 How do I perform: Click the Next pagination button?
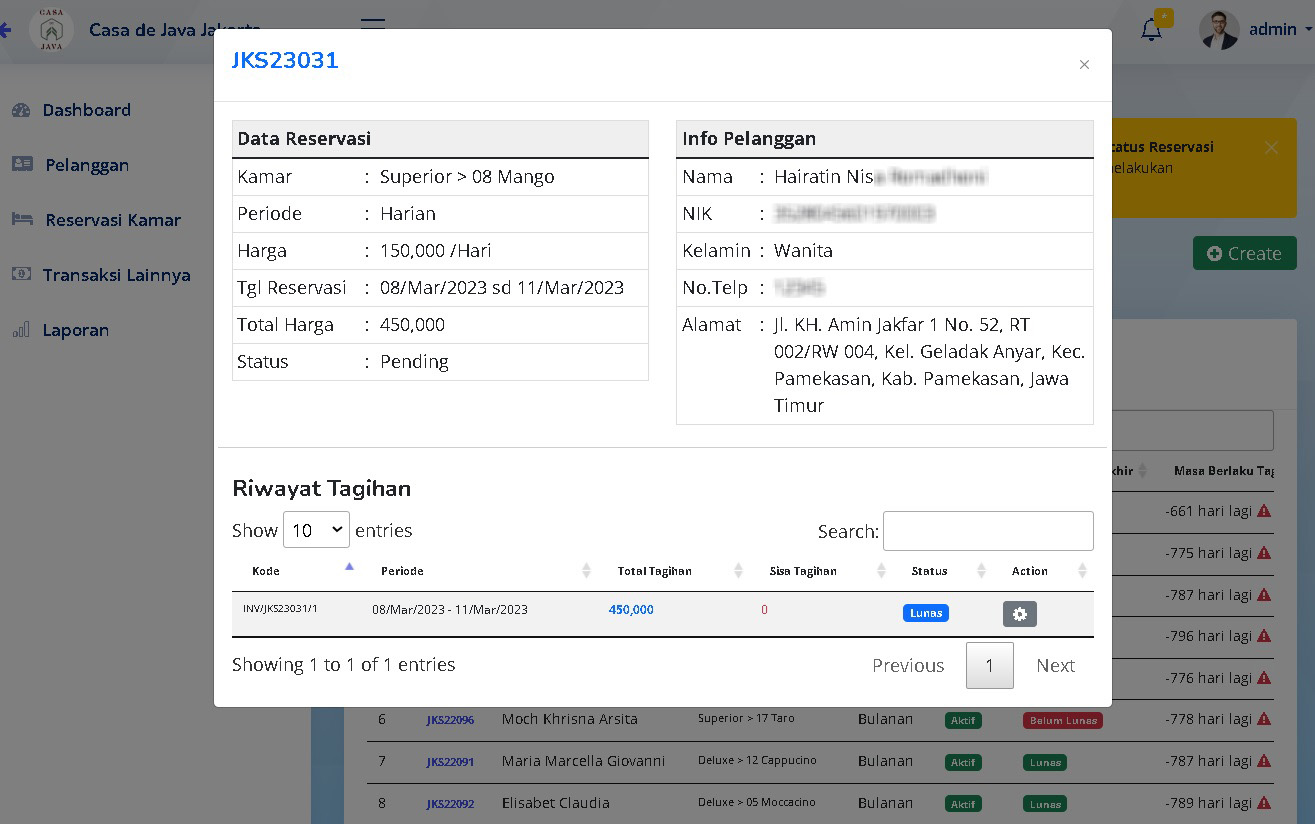click(1055, 665)
